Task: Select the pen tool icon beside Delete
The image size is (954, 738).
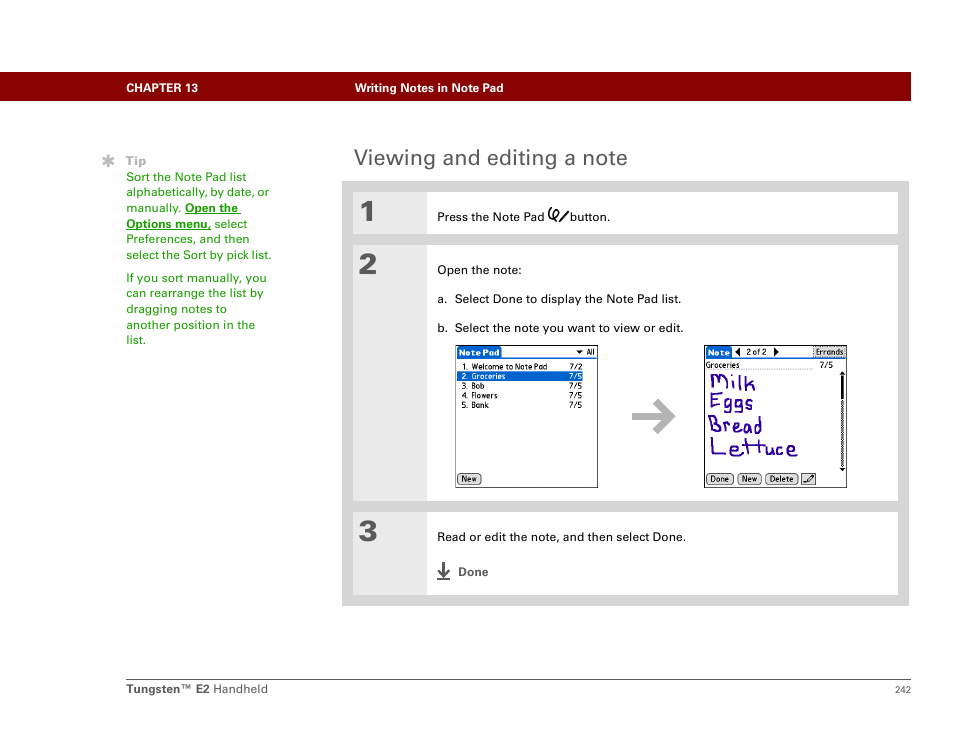Action: tap(808, 479)
